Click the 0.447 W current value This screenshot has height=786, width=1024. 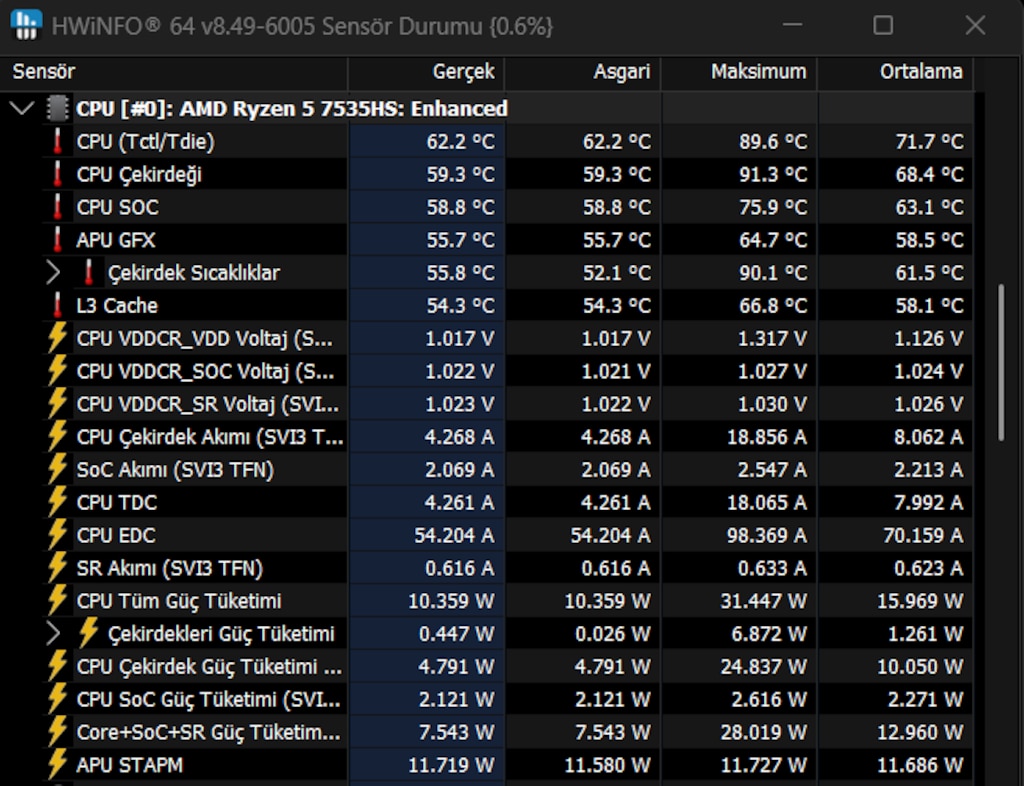coord(456,634)
